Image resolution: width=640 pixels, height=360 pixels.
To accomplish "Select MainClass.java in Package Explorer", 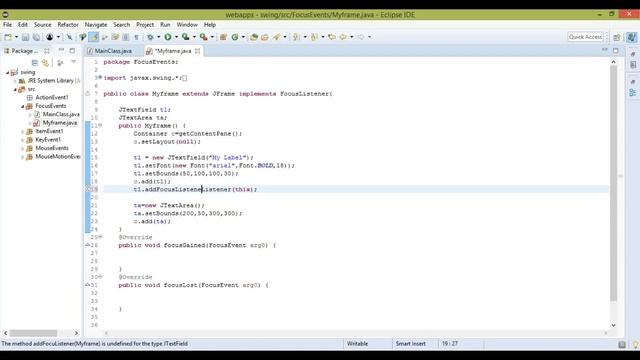I will tap(61, 114).
